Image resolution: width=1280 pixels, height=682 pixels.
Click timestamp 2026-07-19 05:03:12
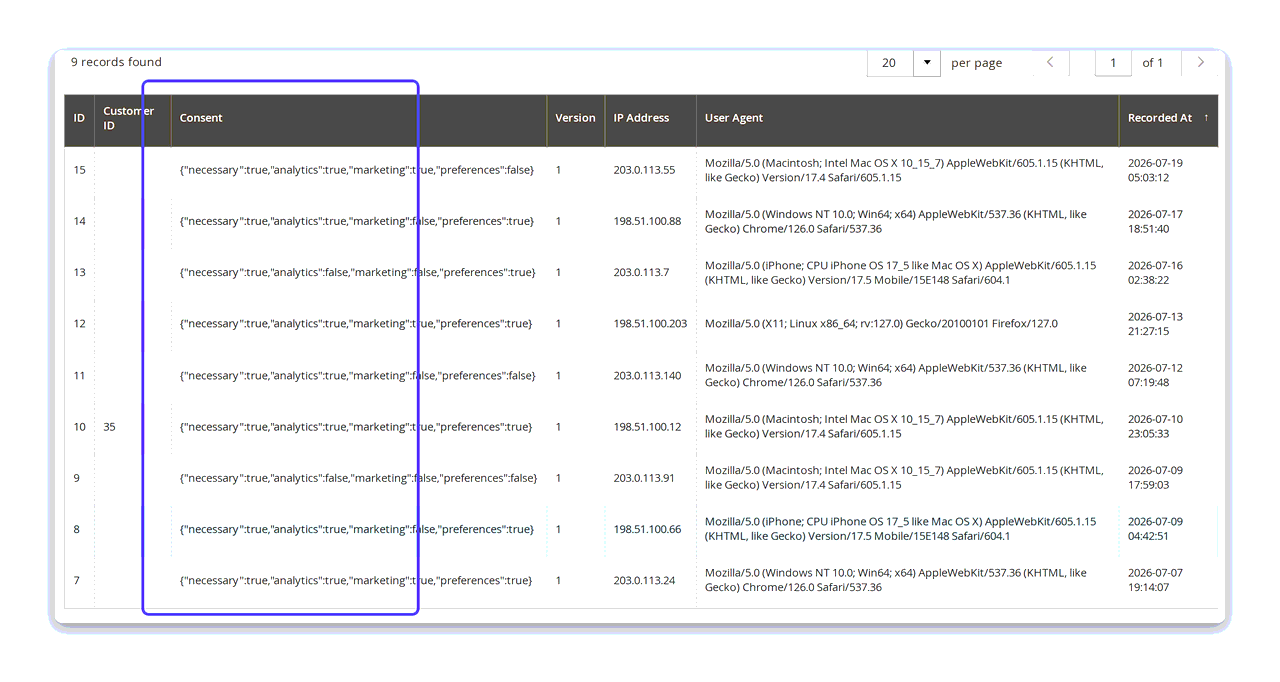pyautogui.click(x=1155, y=170)
